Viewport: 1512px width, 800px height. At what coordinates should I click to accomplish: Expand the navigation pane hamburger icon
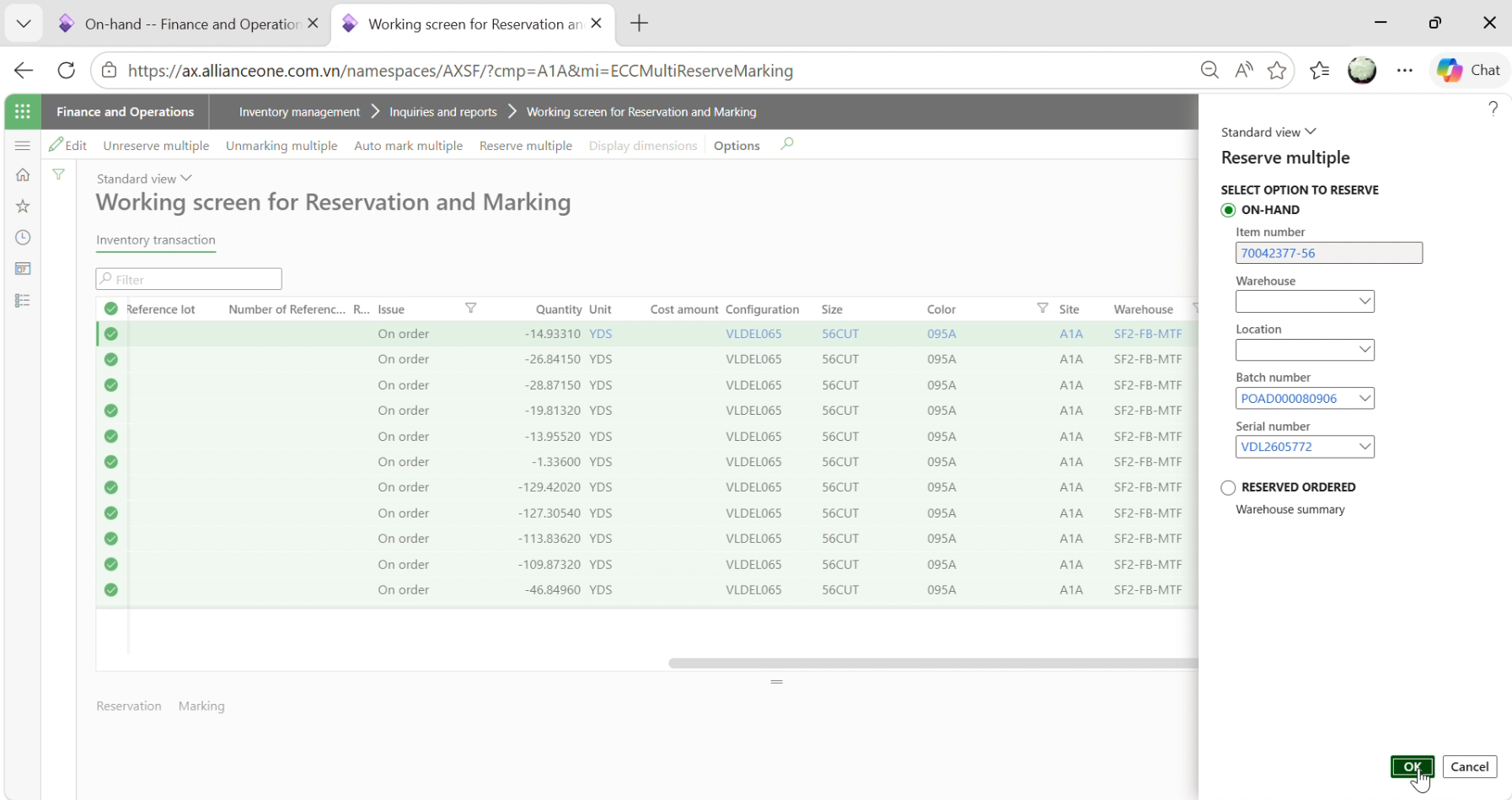coord(23,146)
